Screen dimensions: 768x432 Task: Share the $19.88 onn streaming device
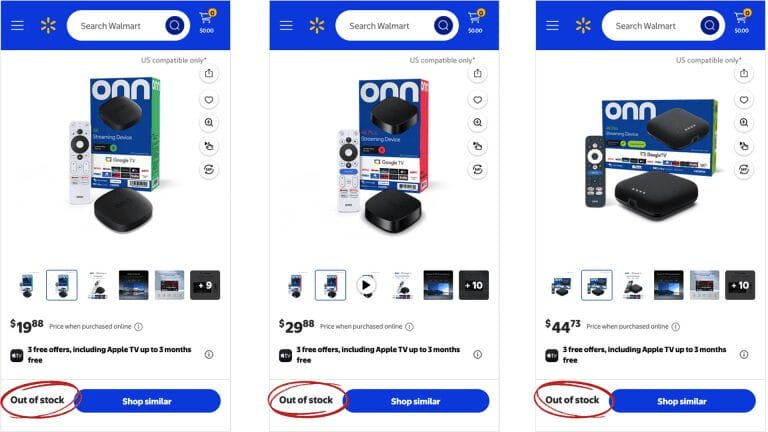point(209,73)
